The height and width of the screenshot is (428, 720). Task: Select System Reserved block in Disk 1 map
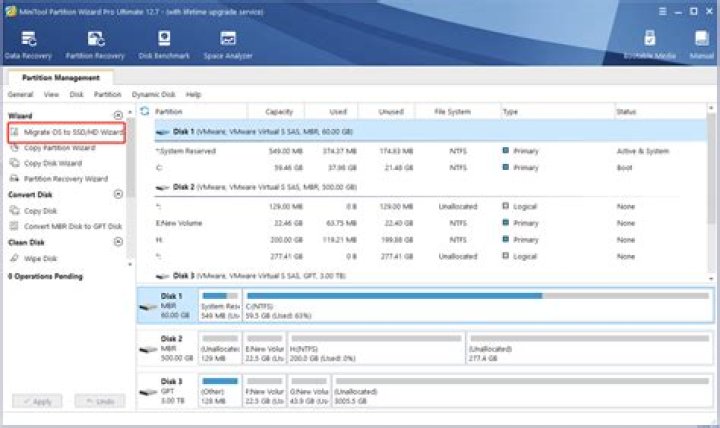tap(220, 305)
